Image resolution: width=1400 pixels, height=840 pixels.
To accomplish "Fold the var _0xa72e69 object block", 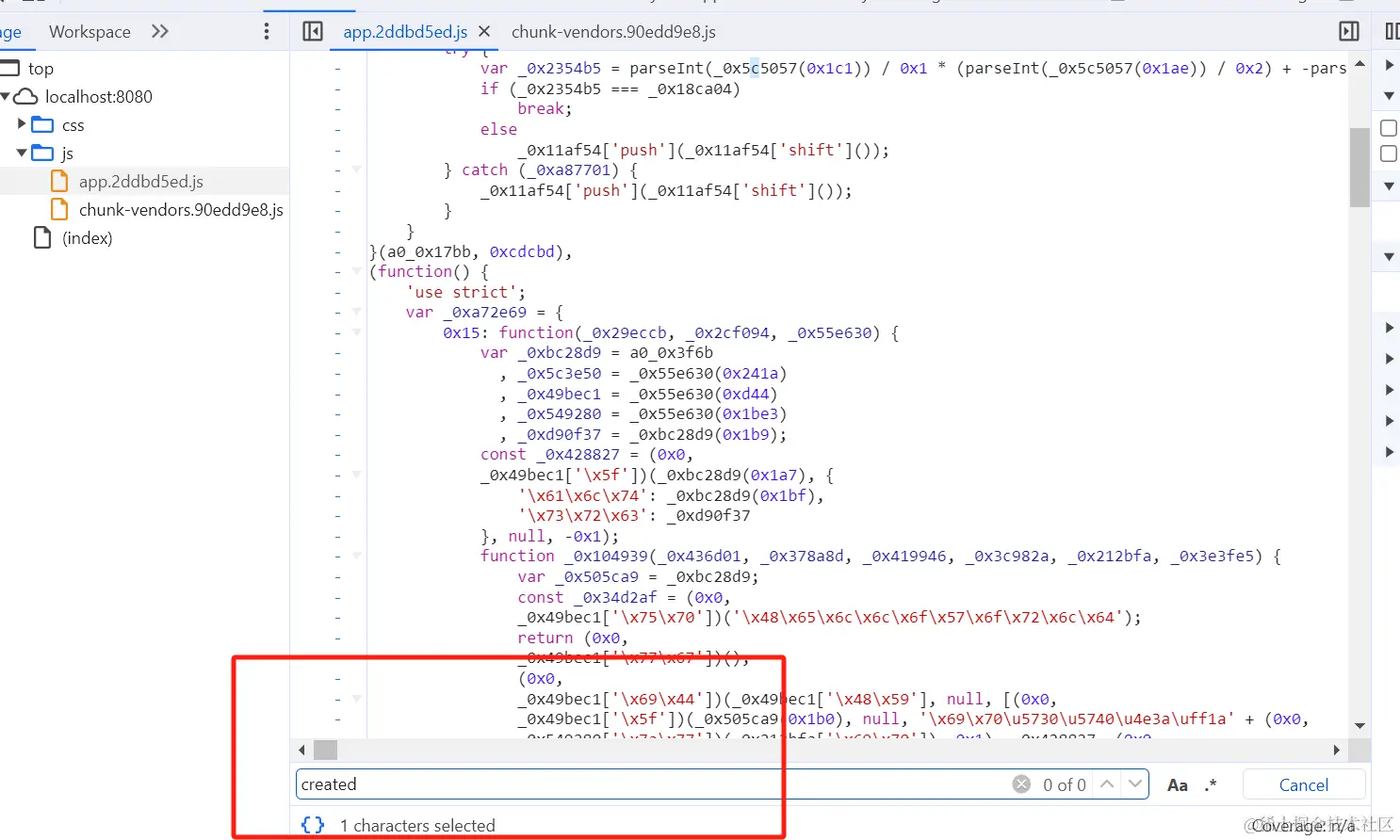I will [x=357, y=312].
